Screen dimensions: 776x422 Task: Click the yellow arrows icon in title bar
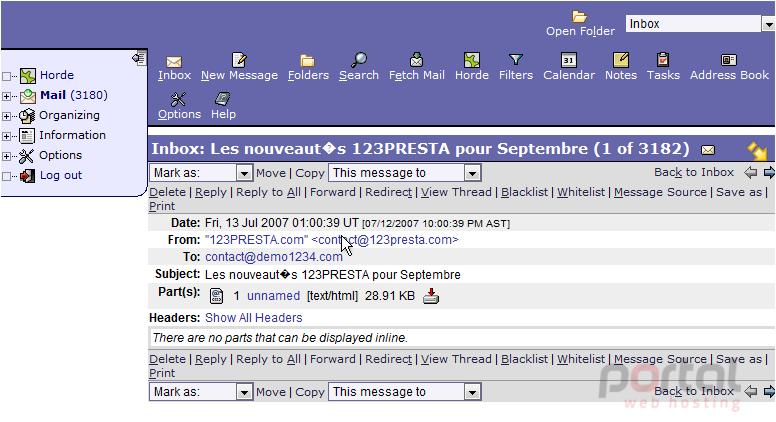click(x=757, y=151)
